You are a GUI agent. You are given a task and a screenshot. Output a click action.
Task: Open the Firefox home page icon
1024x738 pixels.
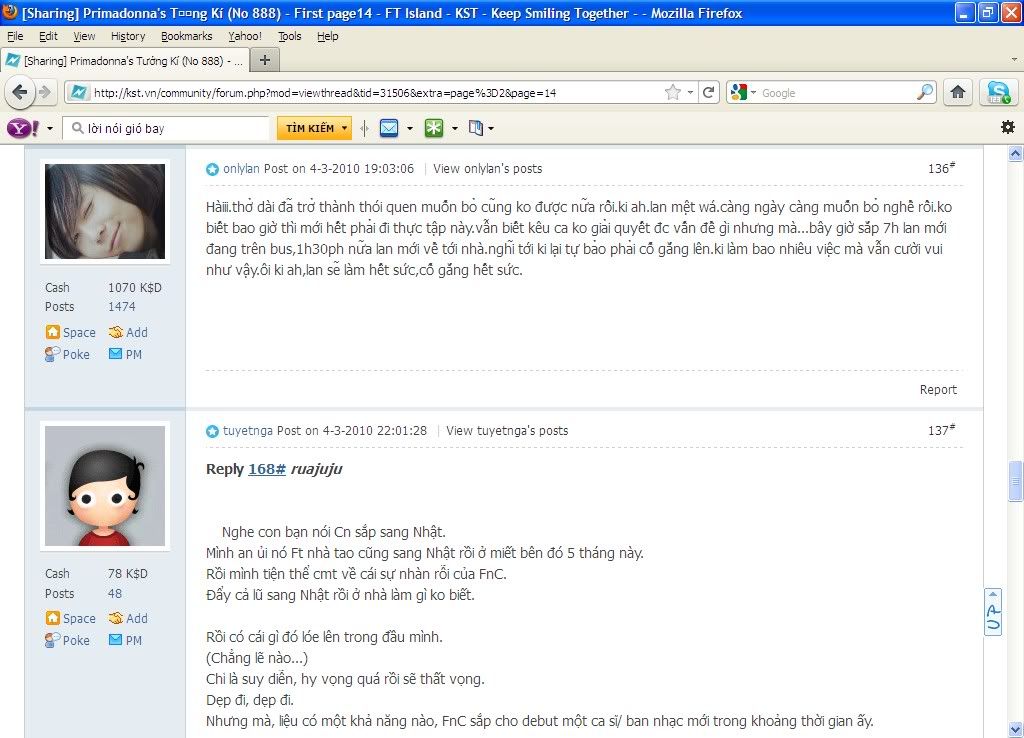[958, 92]
